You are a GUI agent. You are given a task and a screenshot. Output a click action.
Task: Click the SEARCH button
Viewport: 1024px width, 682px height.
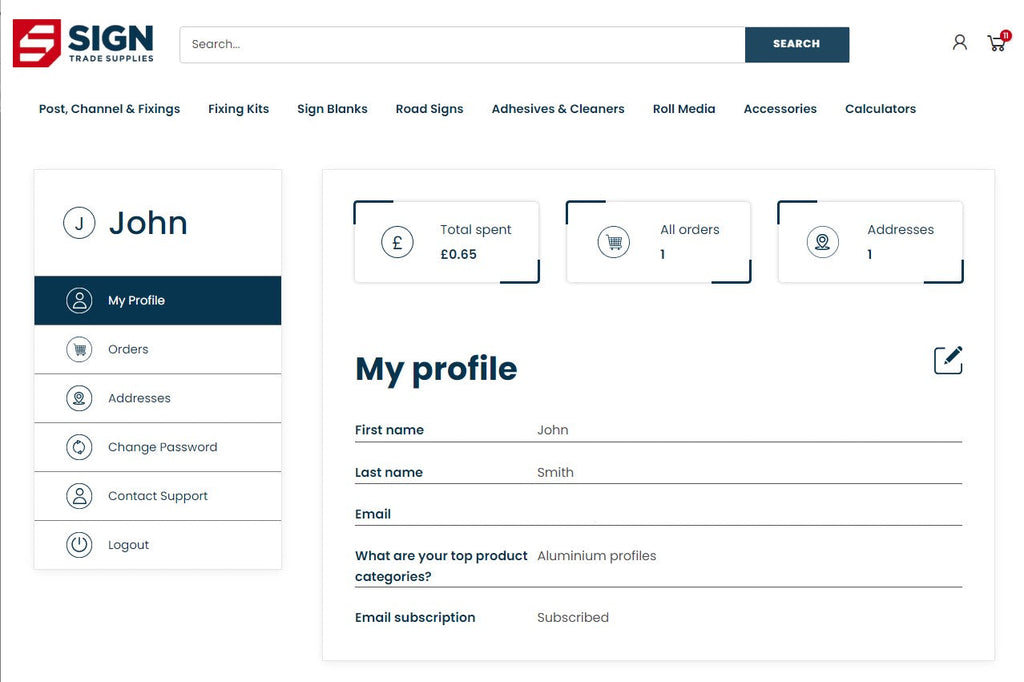point(796,44)
